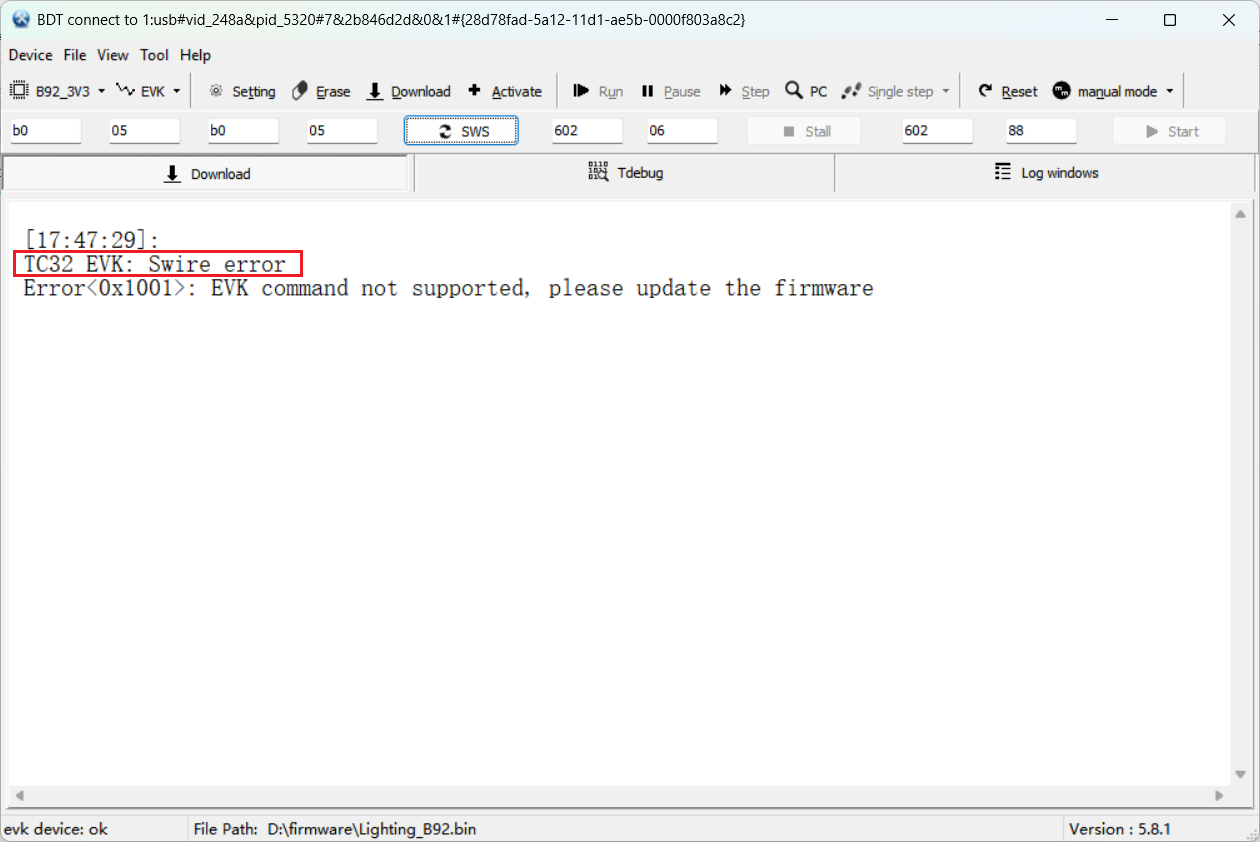
Task: Click the File Path status bar entry
Action: pos(335,829)
